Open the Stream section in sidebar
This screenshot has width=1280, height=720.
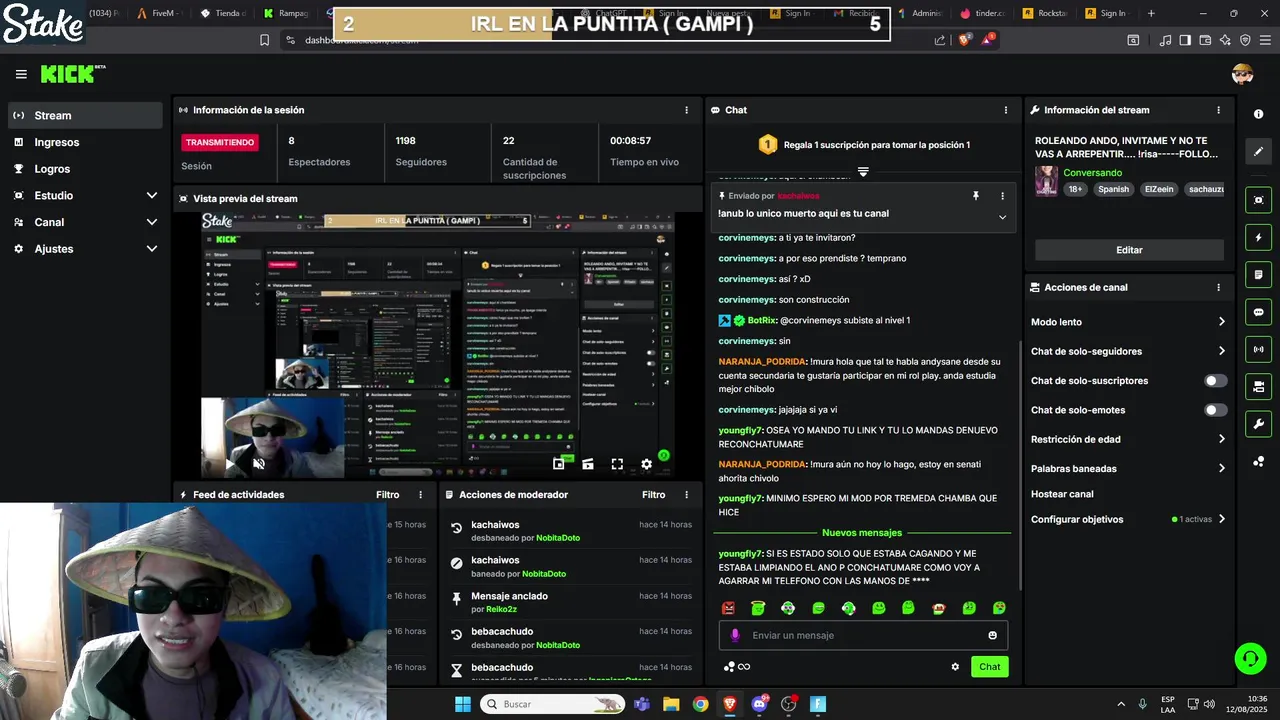85,115
